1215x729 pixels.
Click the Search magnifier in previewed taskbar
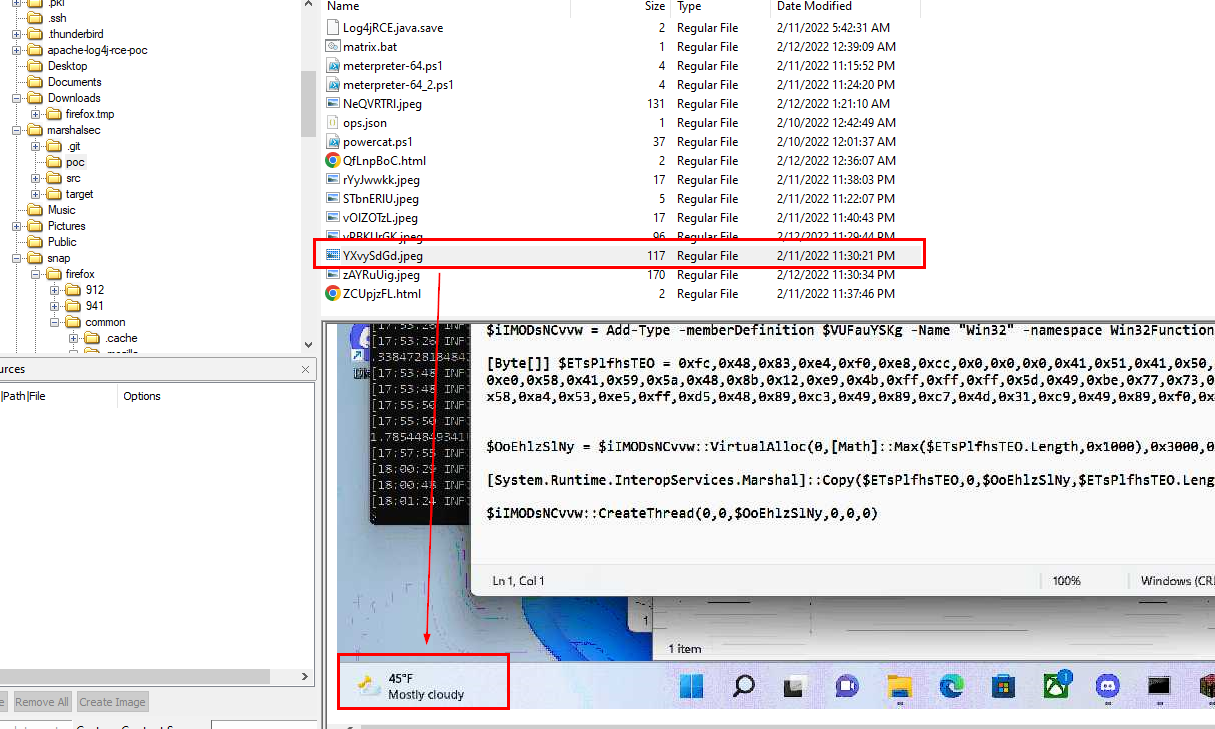click(x=743, y=686)
